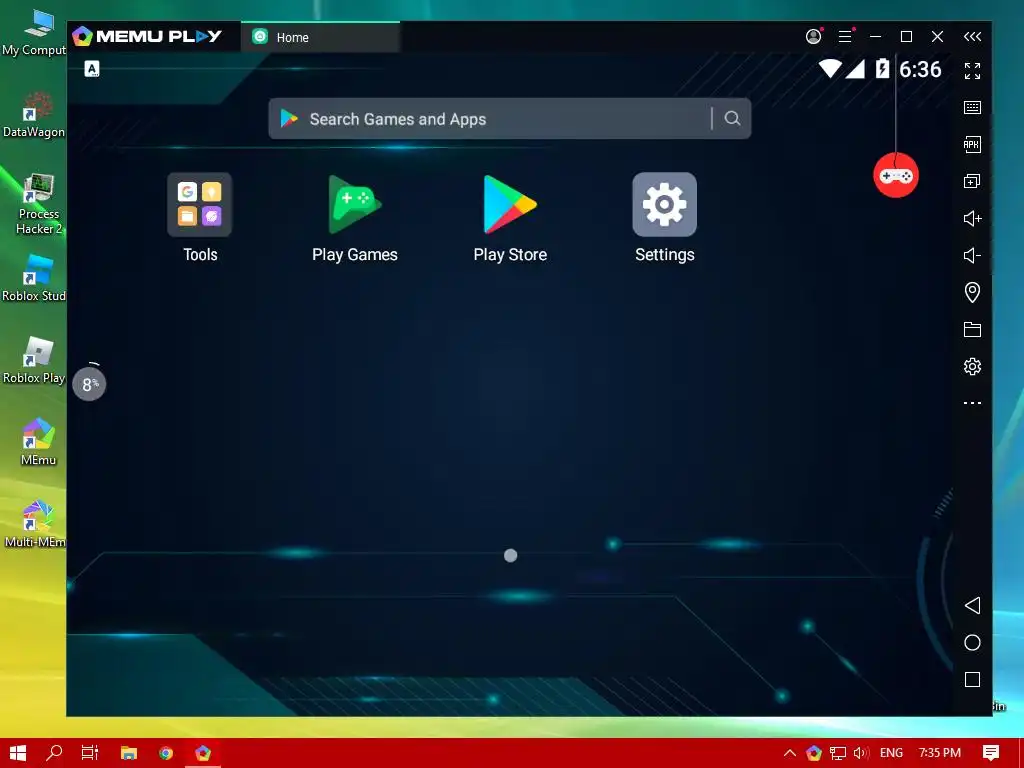The height and width of the screenshot is (768, 1024).
Task: Click the MEmu icon in system tray
Action: (814, 753)
